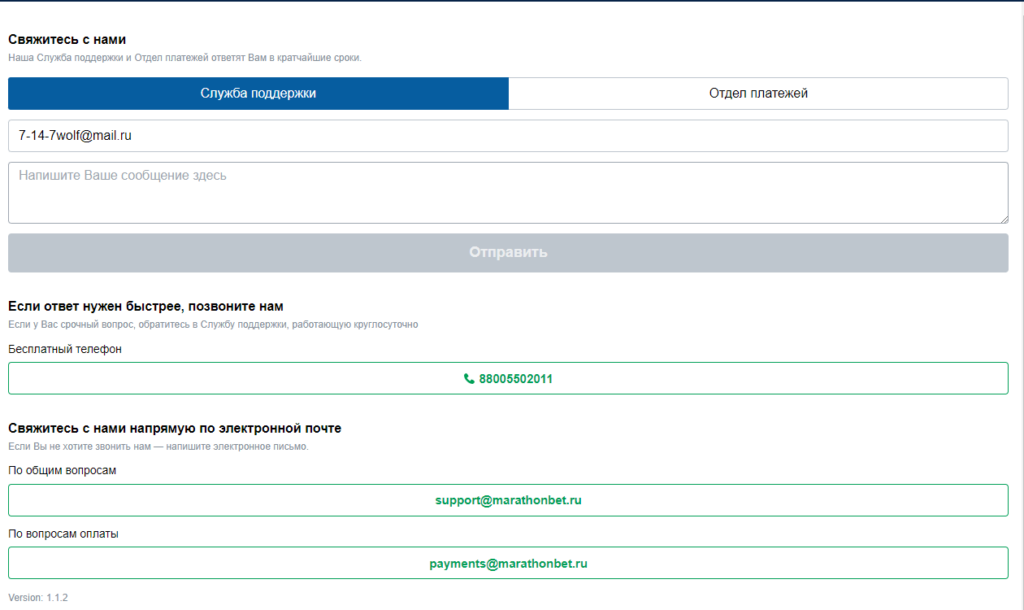Click the phone handset icon
The image size is (1024, 610).
[469, 379]
